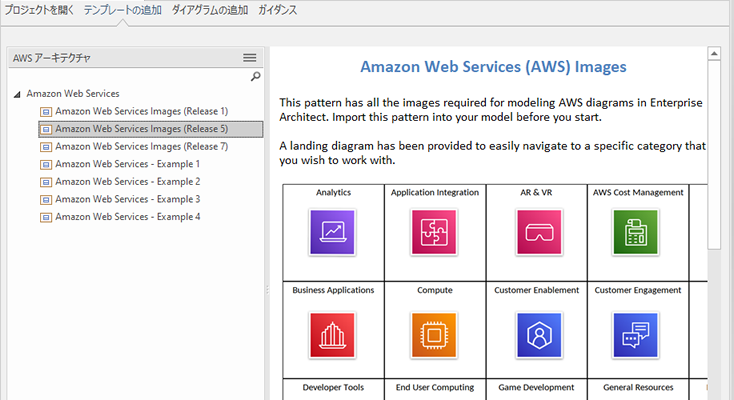The height and width of the screenshot is (400, 734).
Task: Collapse the Amazon Web Services tree node
Action: click(17, 95)
